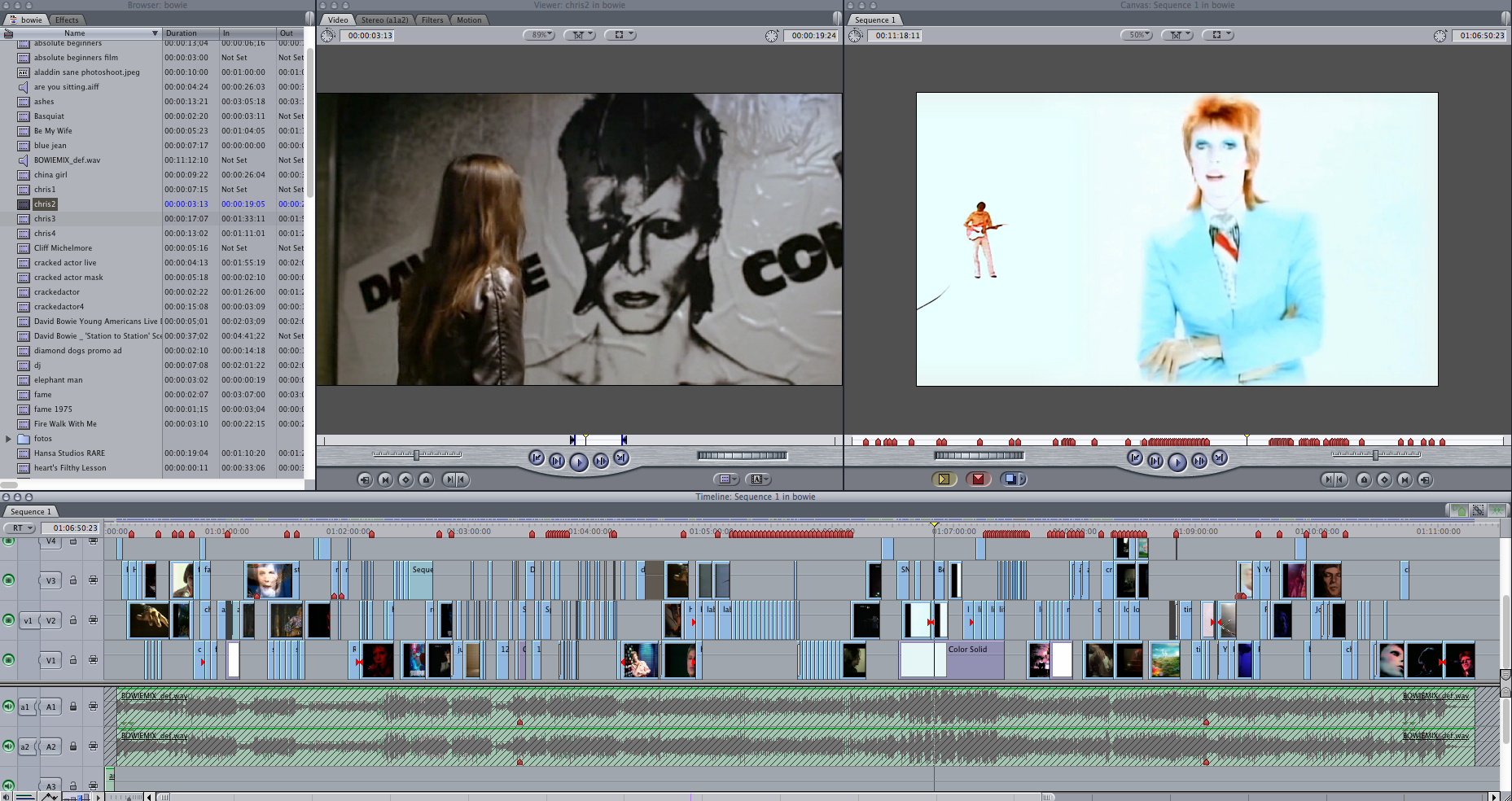Play the clip in the Viewer

pyautogui.click(x=579, y=462)
